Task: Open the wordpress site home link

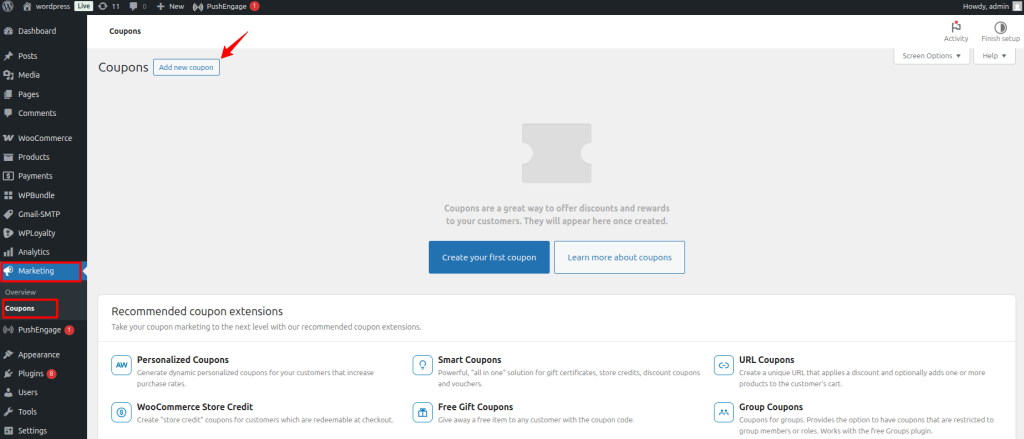Action: (x=46, y=6)
